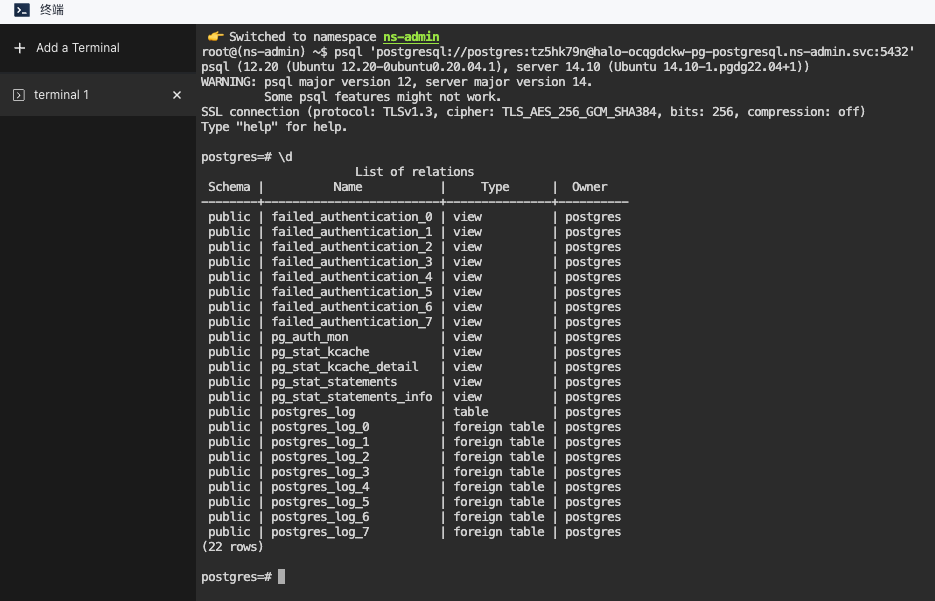Click the "(22 rows)" summary text
The width and height of the screenshot is (935, 601).
(x=232, y=546)
